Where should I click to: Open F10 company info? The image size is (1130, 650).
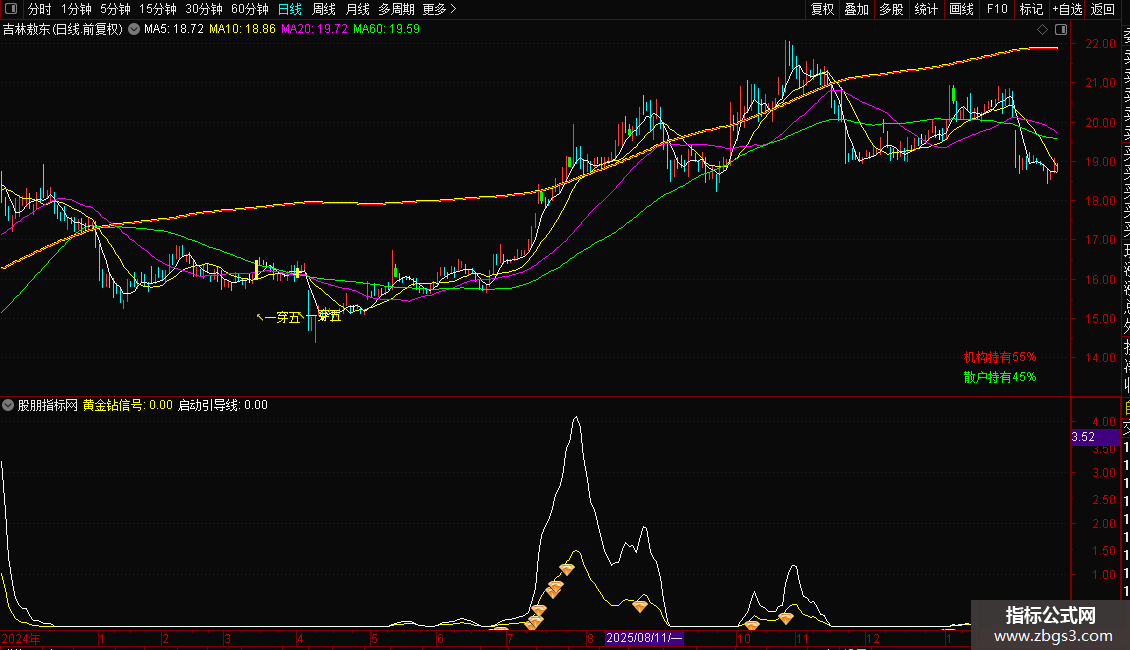[x=997, y=9]
